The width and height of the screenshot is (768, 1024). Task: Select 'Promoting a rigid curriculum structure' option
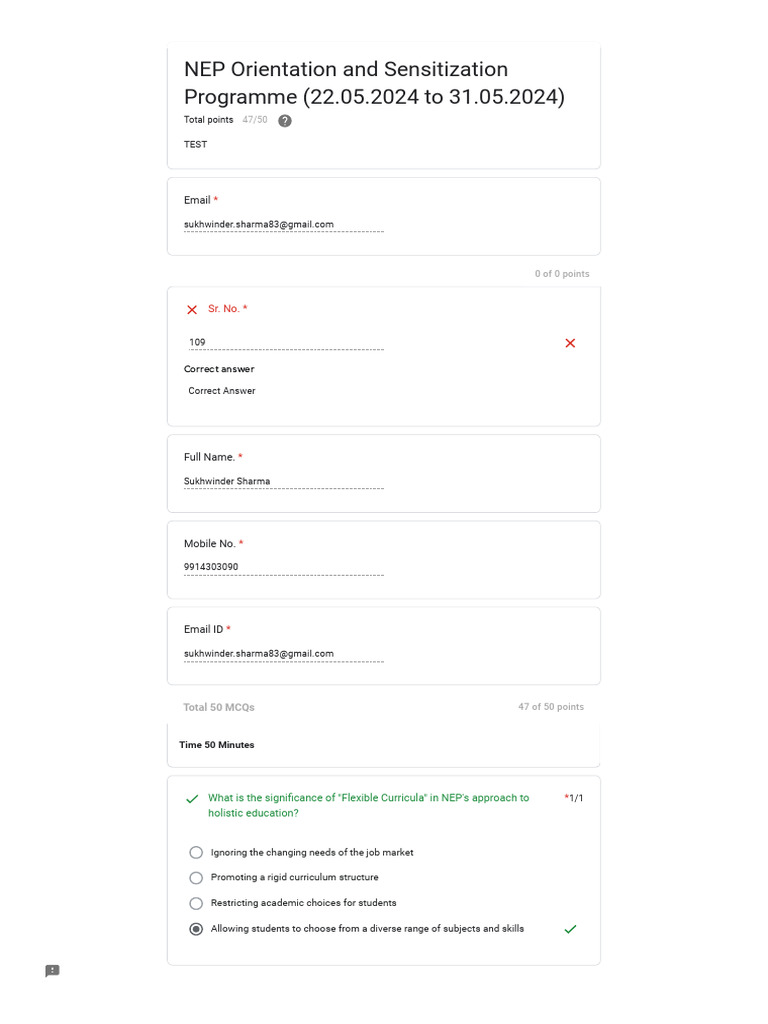(196, 878)
